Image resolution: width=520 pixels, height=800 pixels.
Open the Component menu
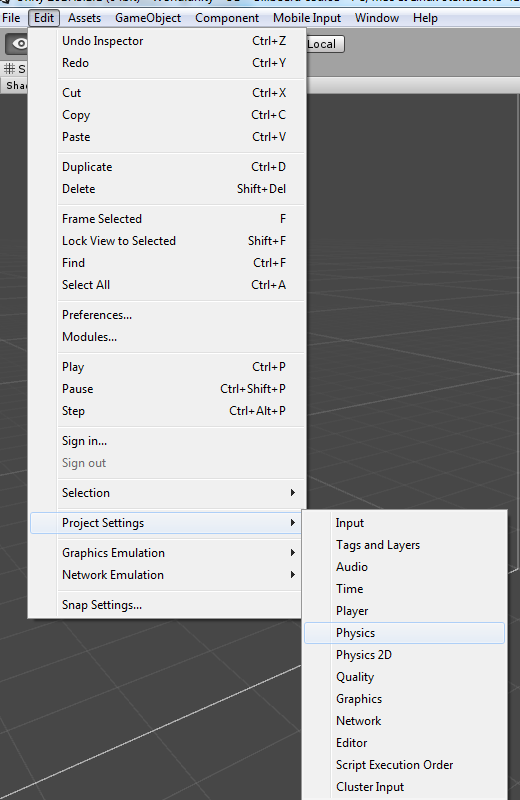point(227,18)
